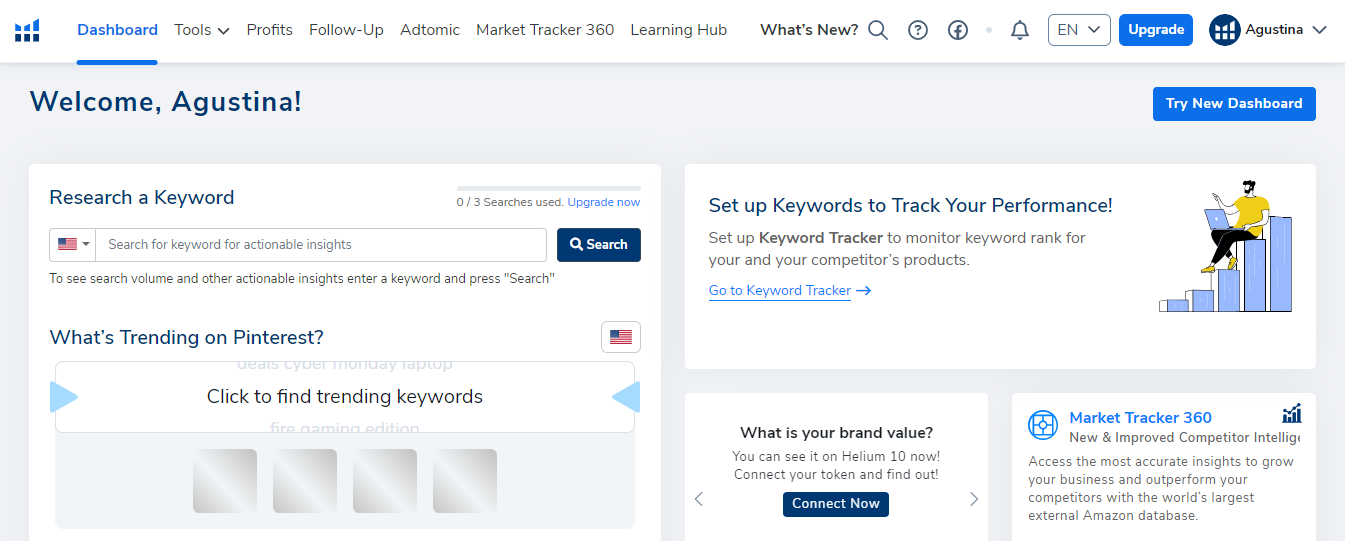Click What is your brand value? text
Screen dimensions: 1345x541
pyautogui.click(x=836, y=433)
